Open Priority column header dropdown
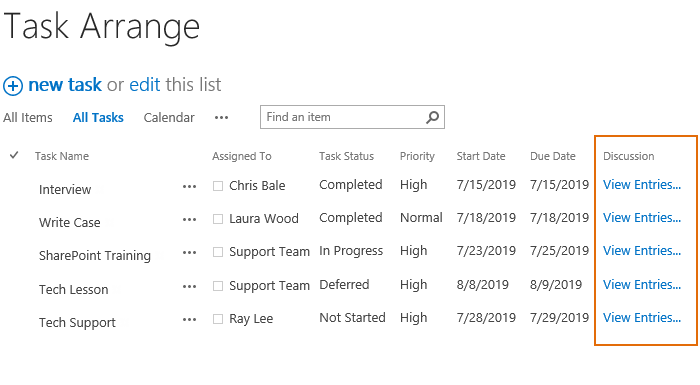 [417, 156]
